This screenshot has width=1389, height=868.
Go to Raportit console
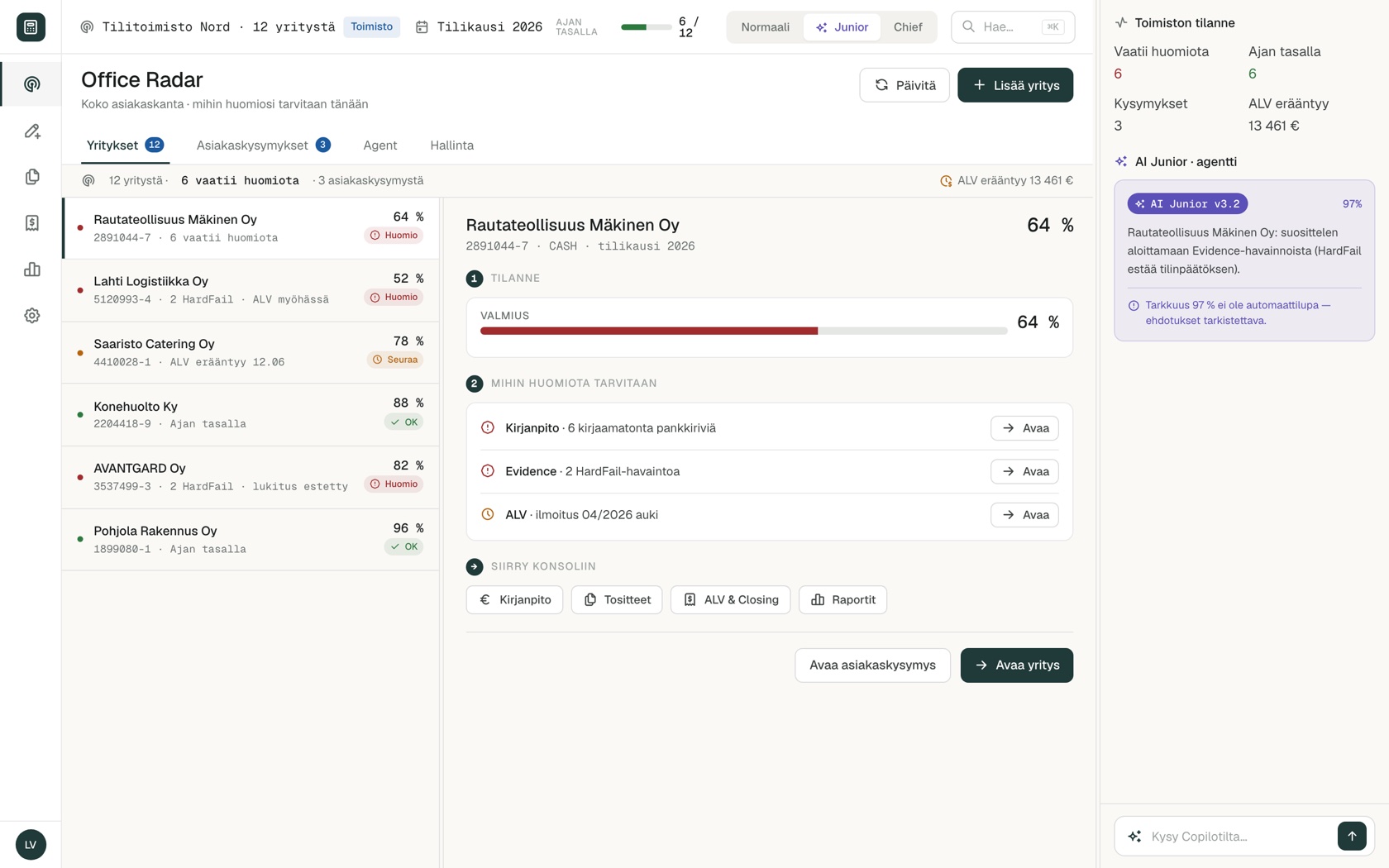pyautogui.click(x=842, y=600)
